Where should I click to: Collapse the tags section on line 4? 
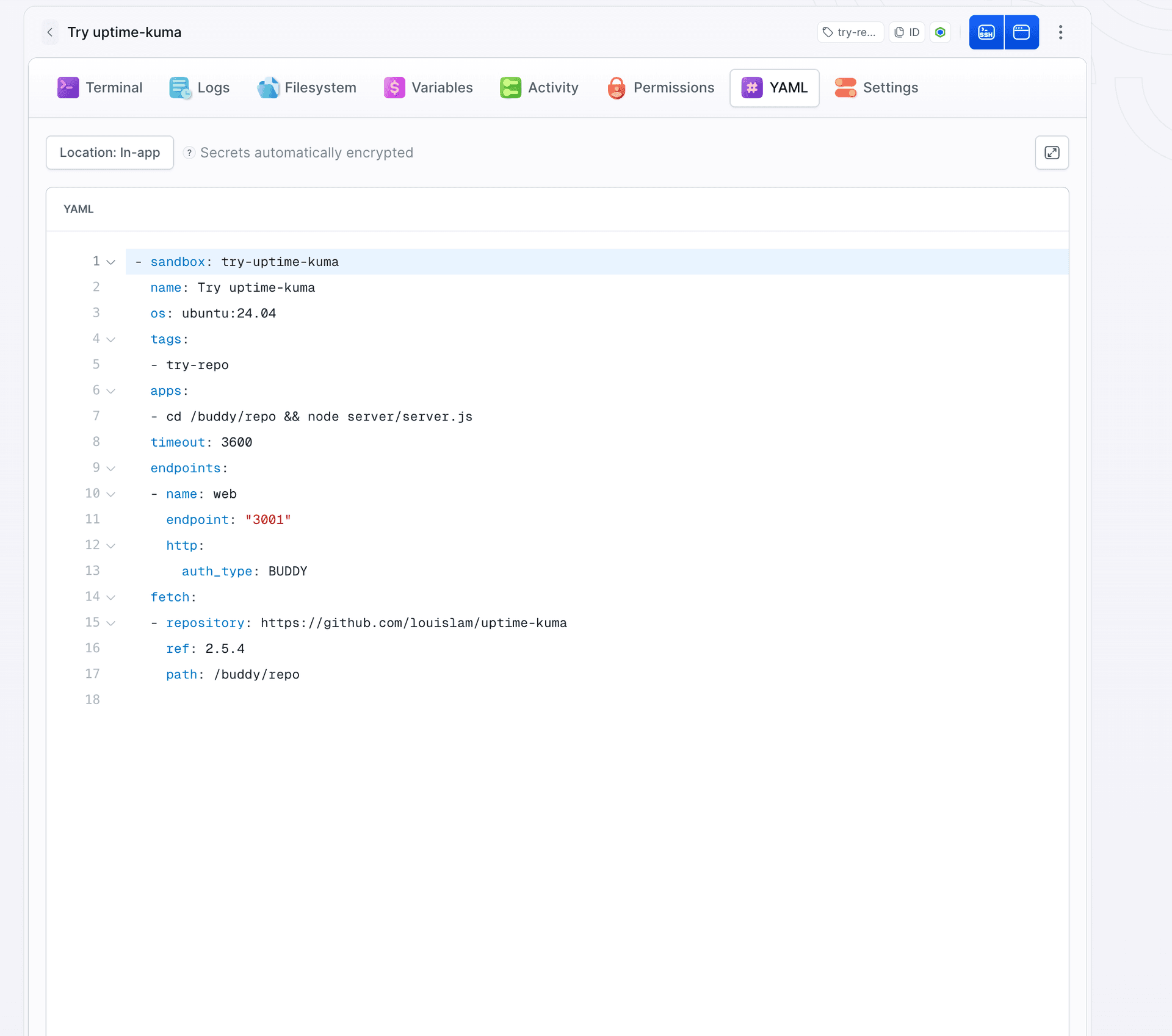click(x=110, y=339)
